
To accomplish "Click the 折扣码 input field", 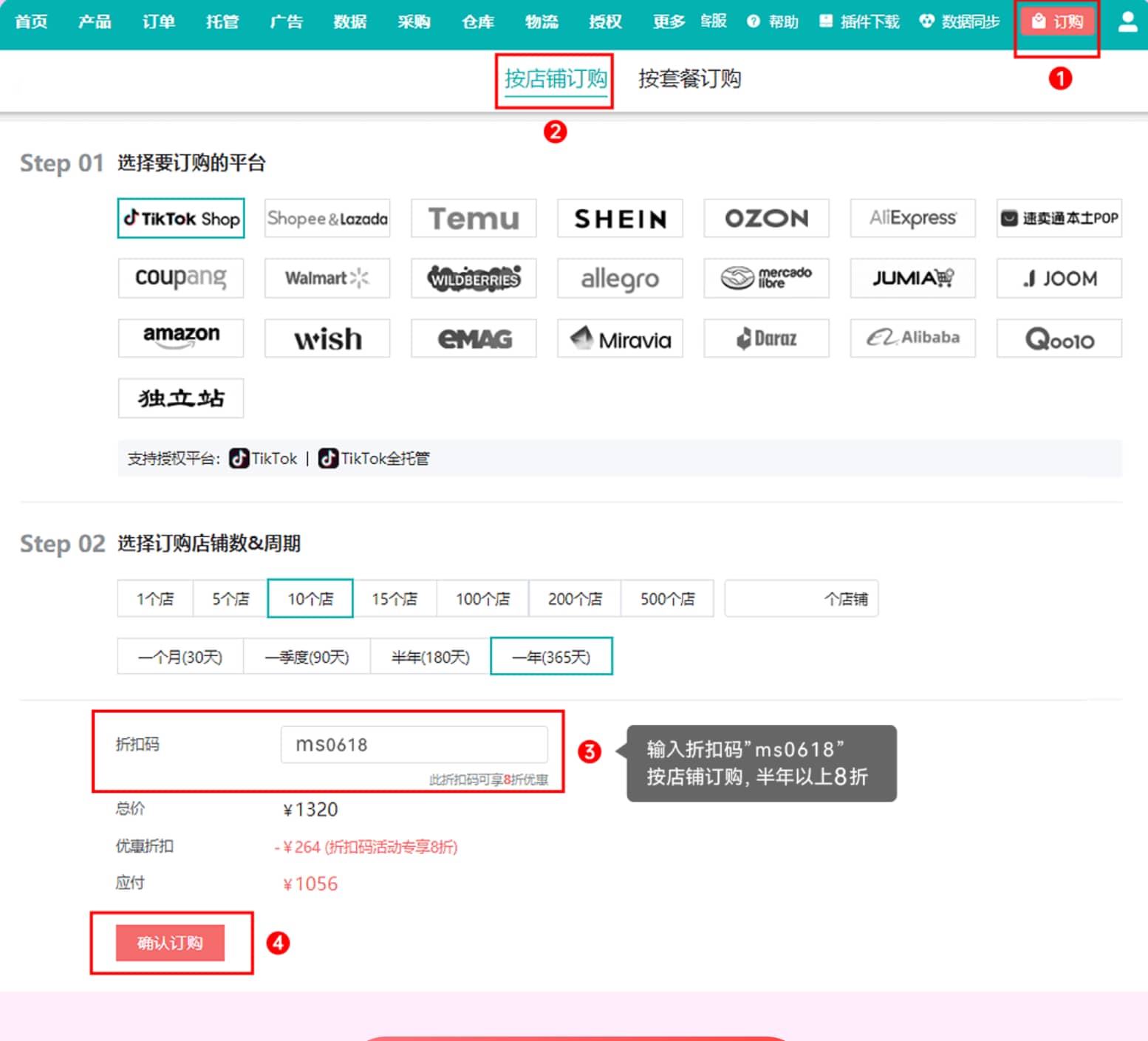I will (414, 744).
